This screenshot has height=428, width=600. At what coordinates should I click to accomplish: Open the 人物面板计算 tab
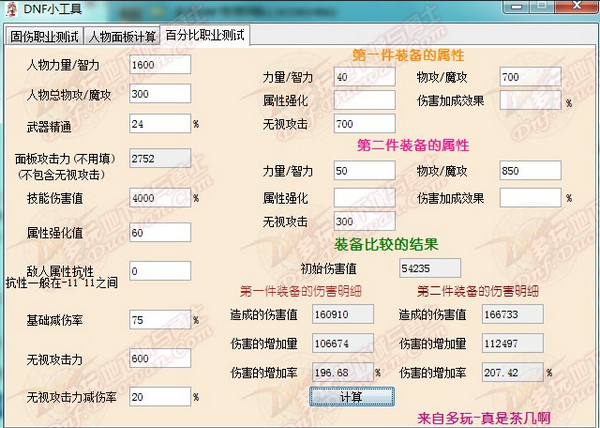tap(121, 37)
